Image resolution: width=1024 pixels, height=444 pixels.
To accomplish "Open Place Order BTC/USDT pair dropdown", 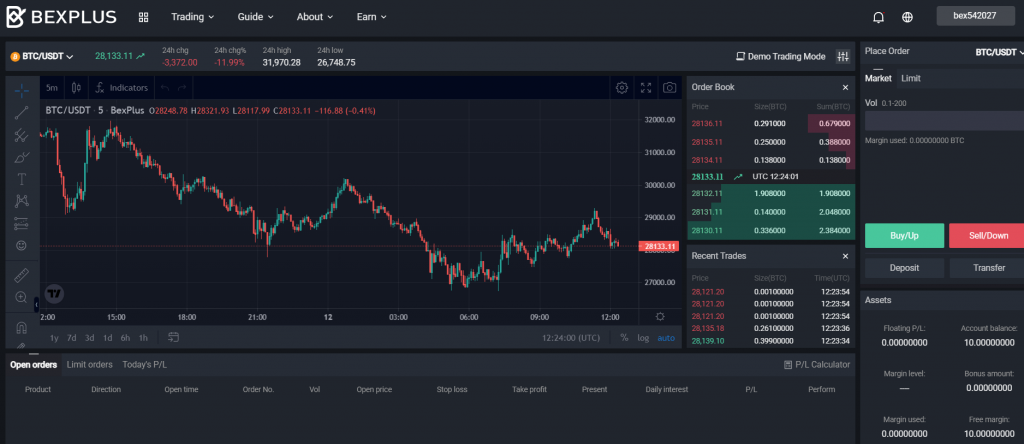I will point(999,52).
